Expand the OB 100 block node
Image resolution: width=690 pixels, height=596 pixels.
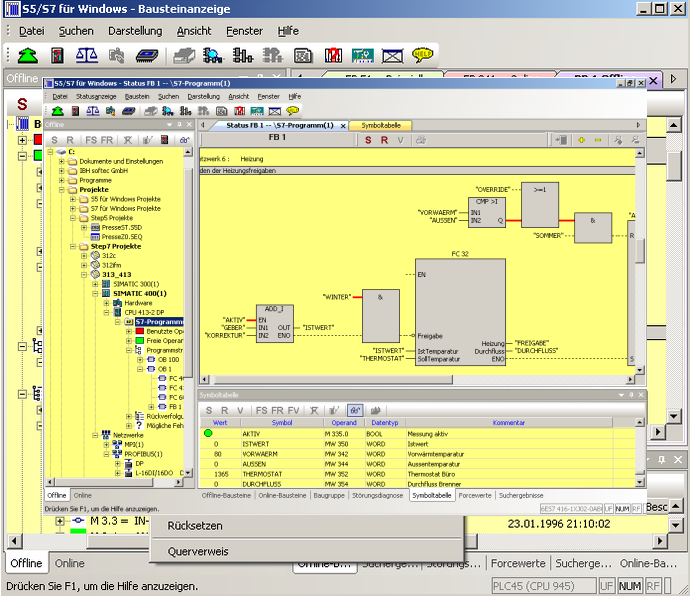[x=140, y=360]
